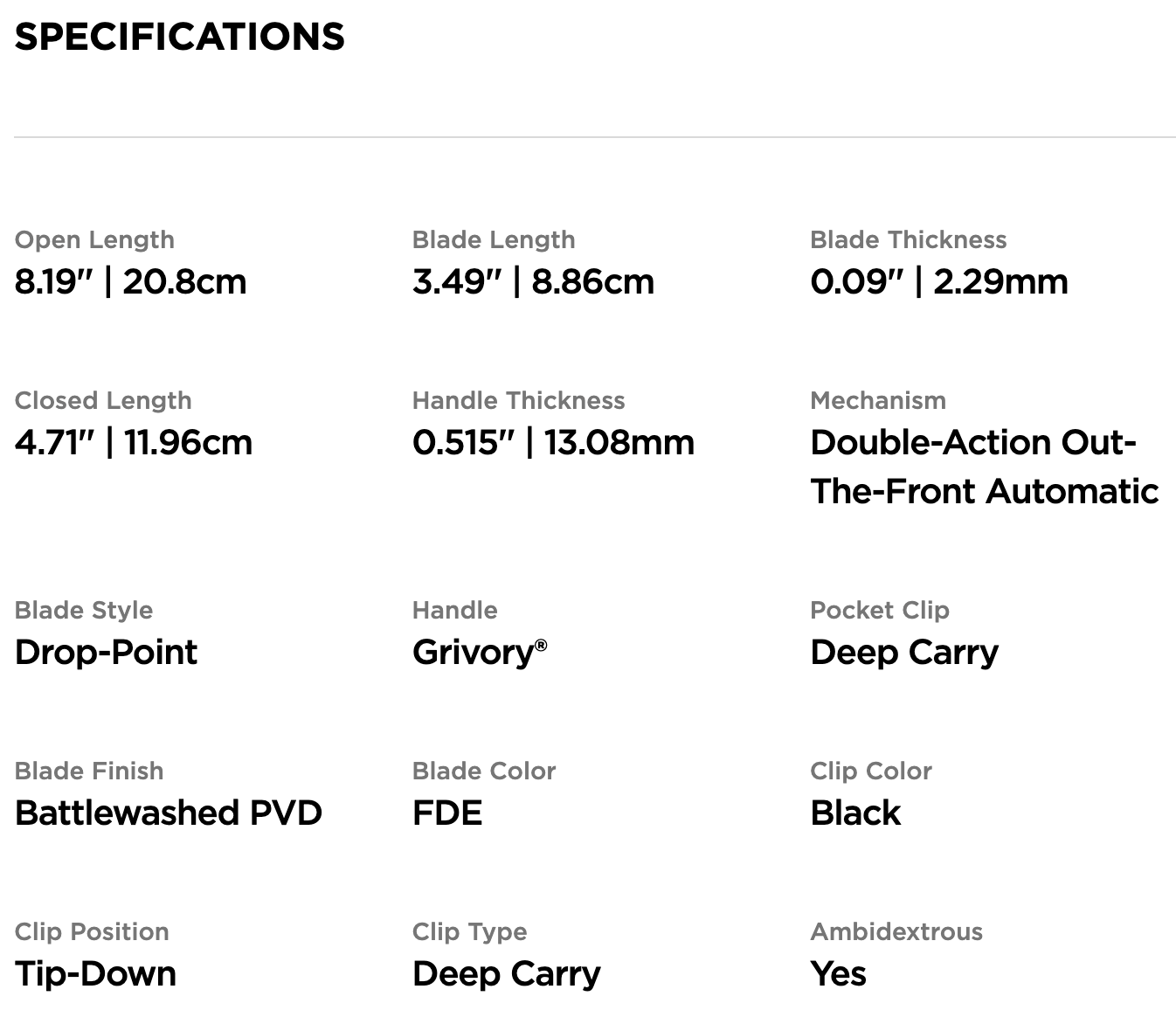The width and height of the screenshot is (1176, 1017).
Task: Select the Deep Carry clip type value
Action: (x=507, y=974)
